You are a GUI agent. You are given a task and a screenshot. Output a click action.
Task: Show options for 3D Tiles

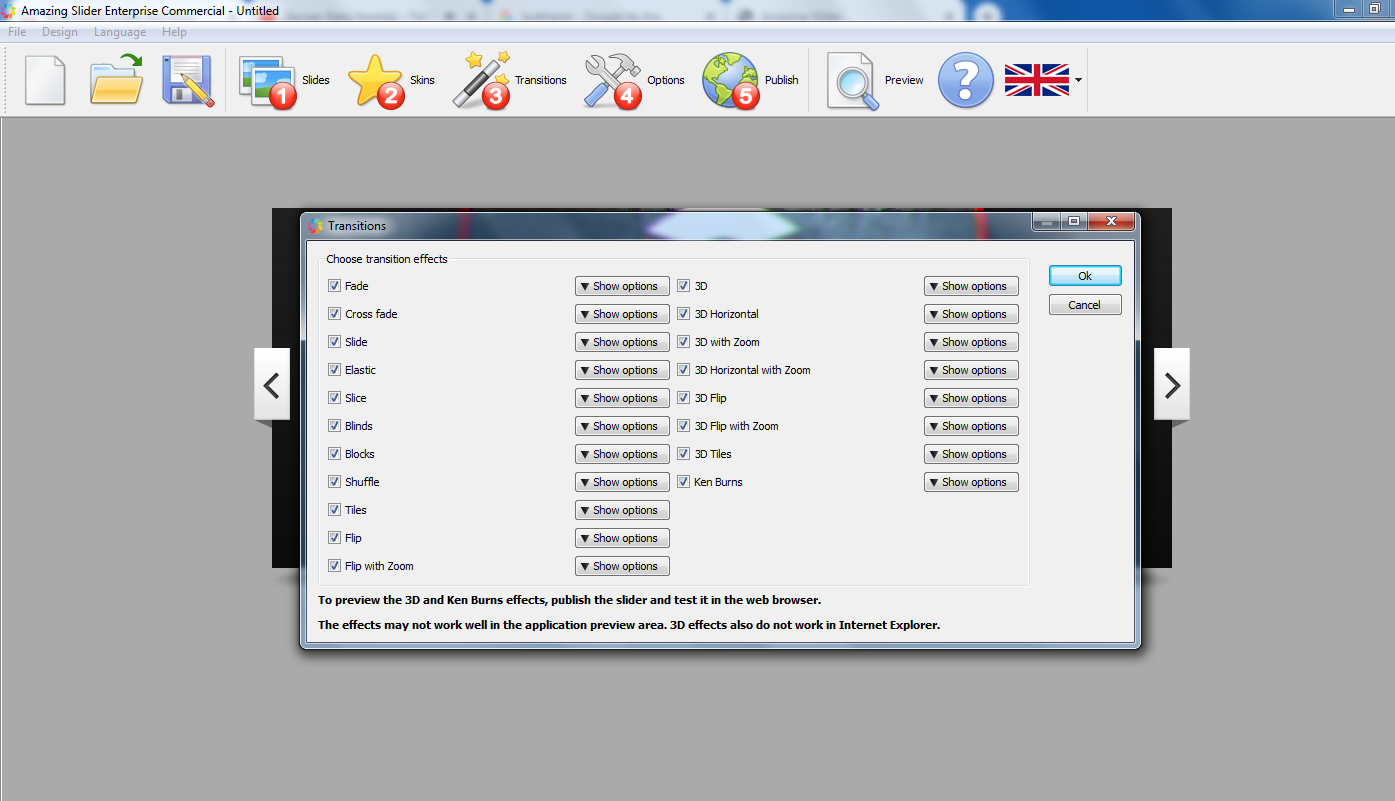(x=971, y=454)
